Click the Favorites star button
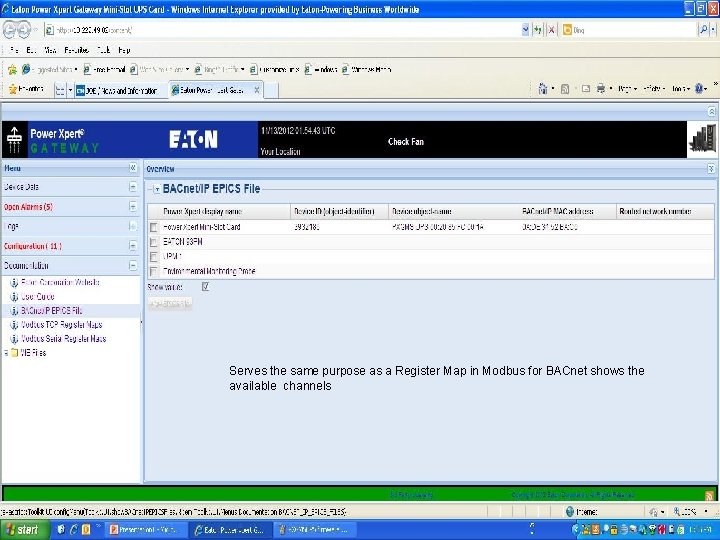This screenshot has width=720, height=540. [26, 90]
